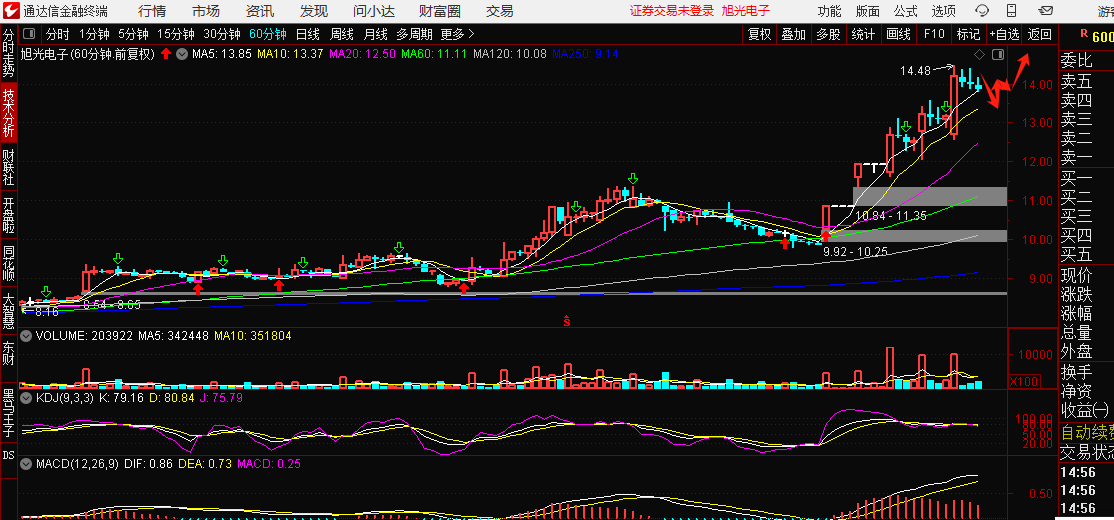Screen dimensions: 1114x520
Task: Open the 技术分析 sidebar tab
Action: (x=9, y=112)
